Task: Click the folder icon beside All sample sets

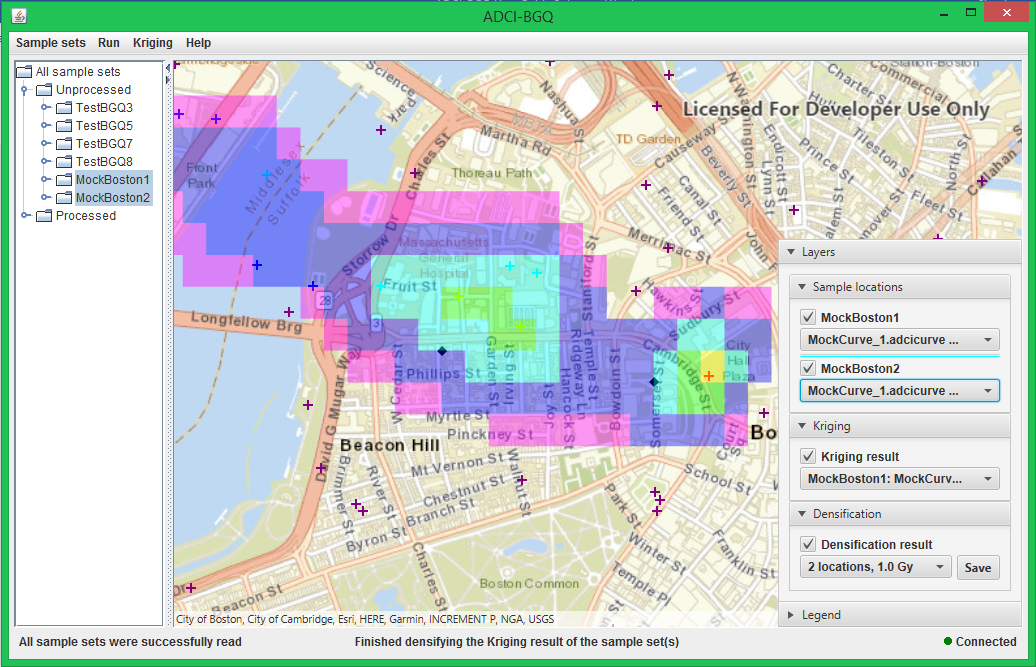Action: pos(24,71)
